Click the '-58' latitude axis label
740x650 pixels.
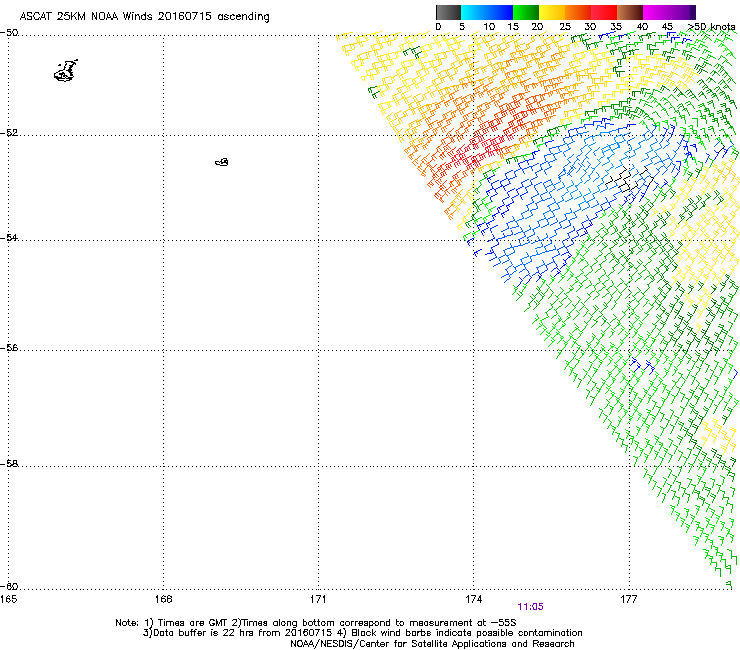click(9, 464)
